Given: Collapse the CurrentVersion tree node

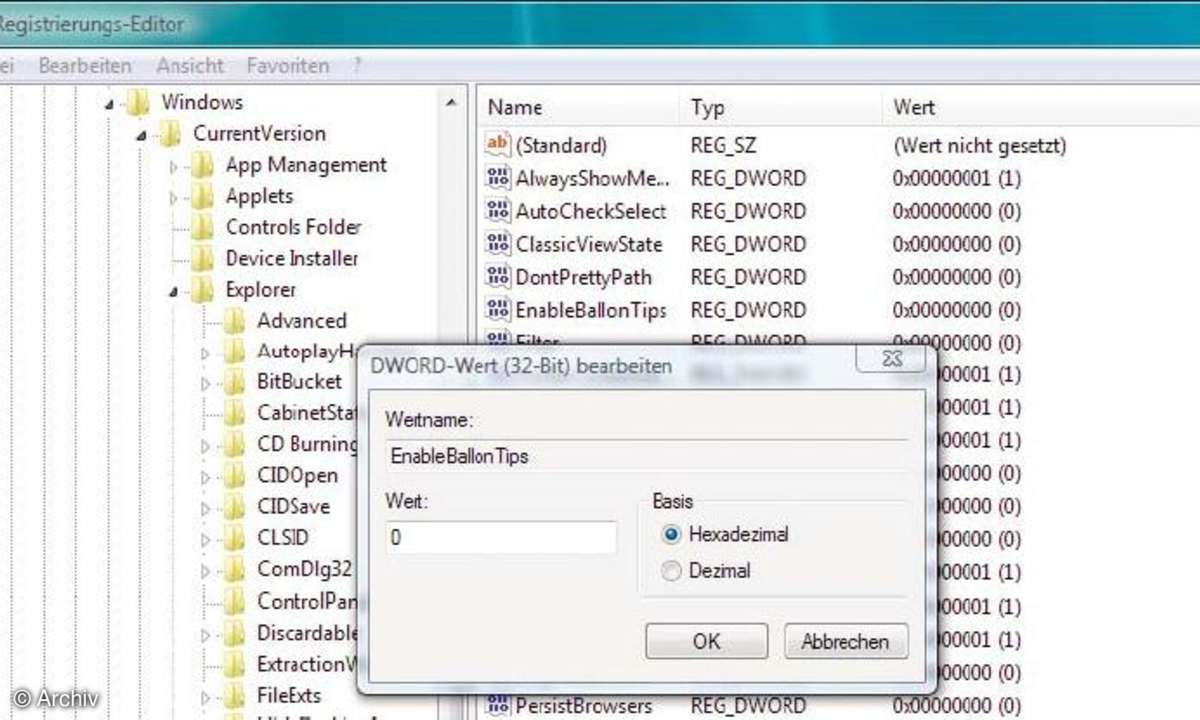Looking at the screenshot, I should [140, 134].
